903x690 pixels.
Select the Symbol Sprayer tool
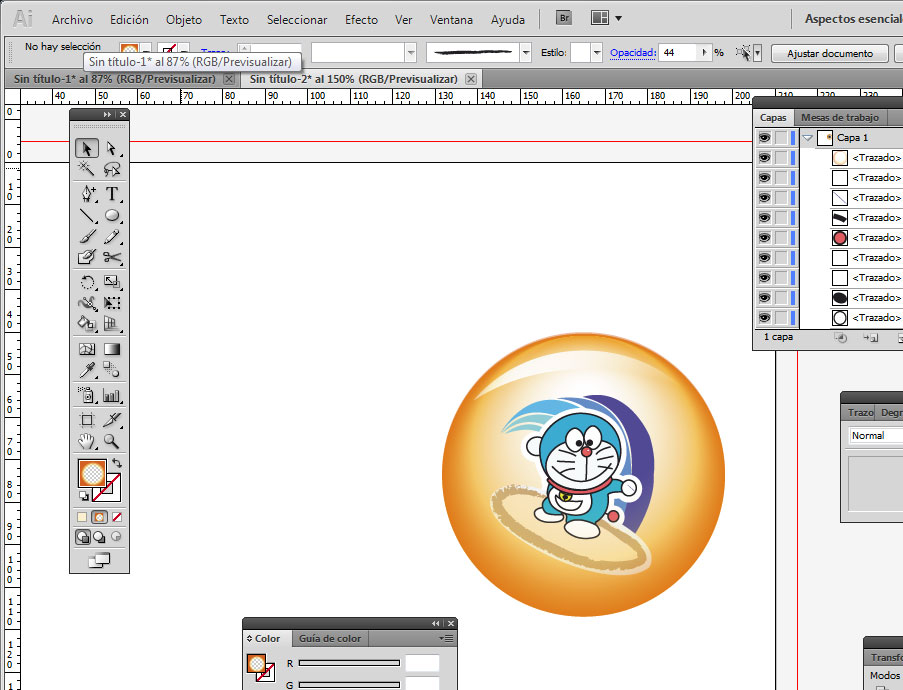pyautogui.click(x=87, y=395)
